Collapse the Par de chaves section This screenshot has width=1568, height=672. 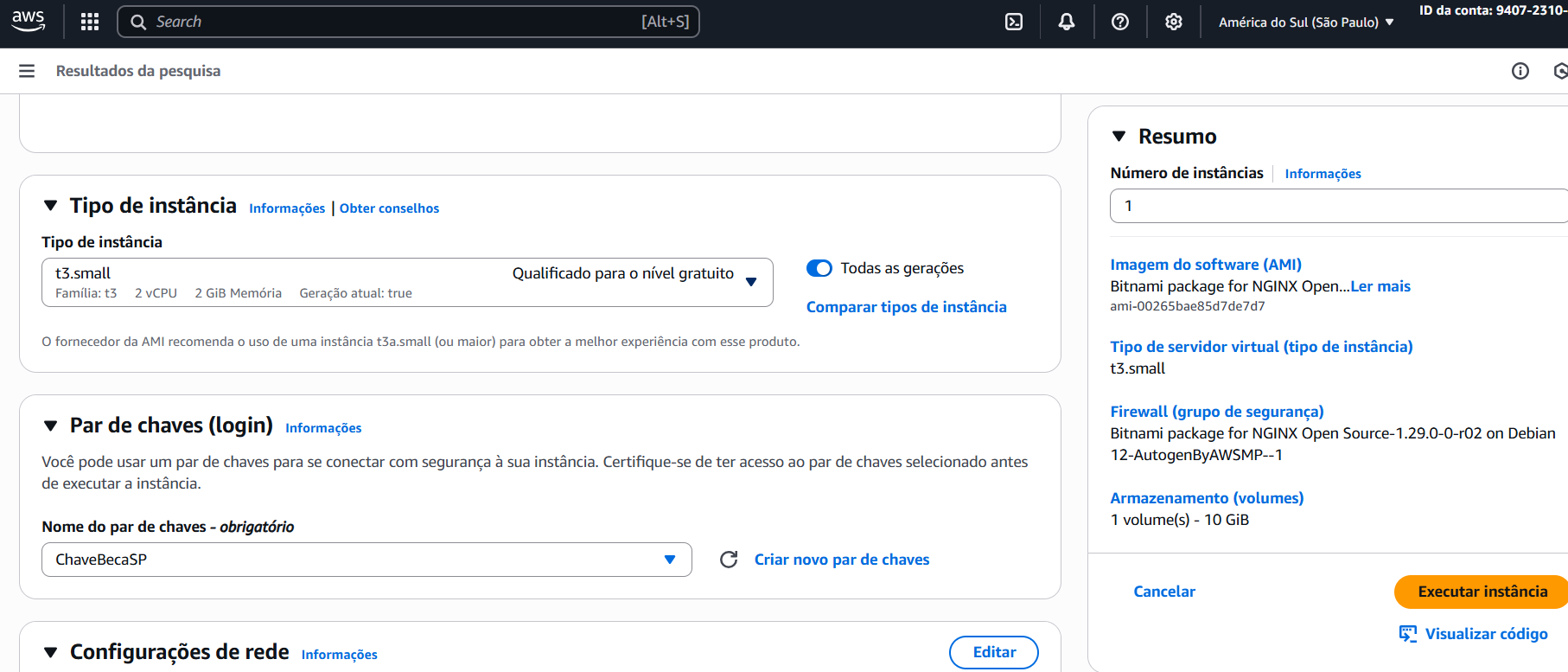[51, 426]
